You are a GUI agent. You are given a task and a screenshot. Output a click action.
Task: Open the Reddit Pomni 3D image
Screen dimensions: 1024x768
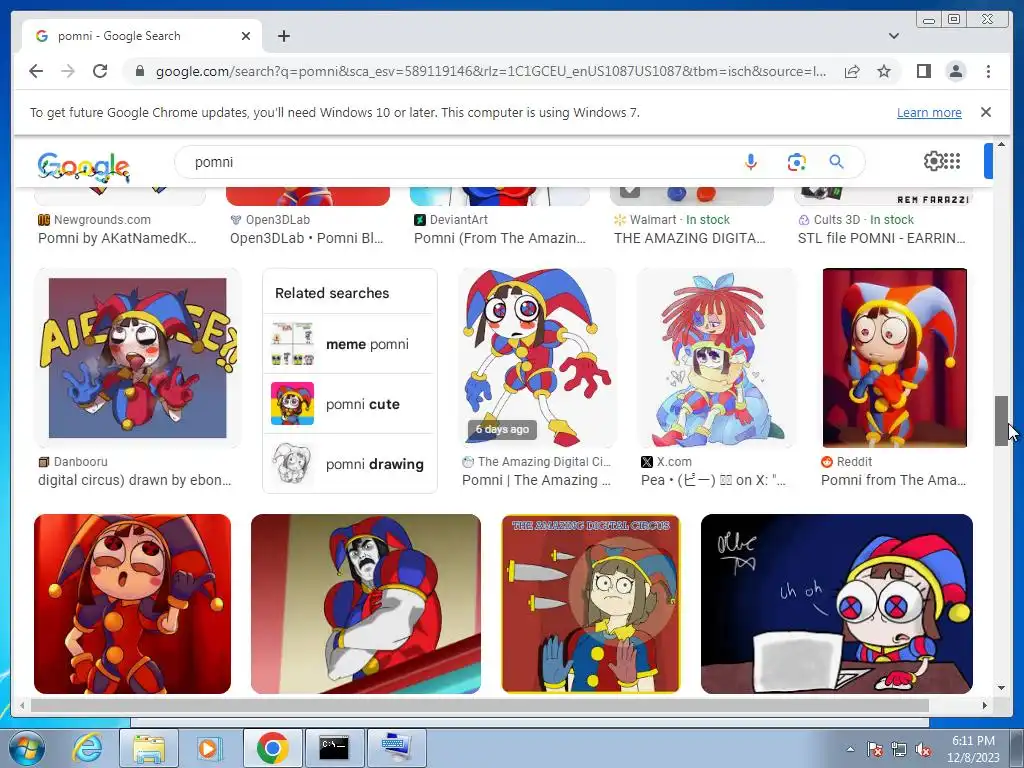click(x=895, y=358)
